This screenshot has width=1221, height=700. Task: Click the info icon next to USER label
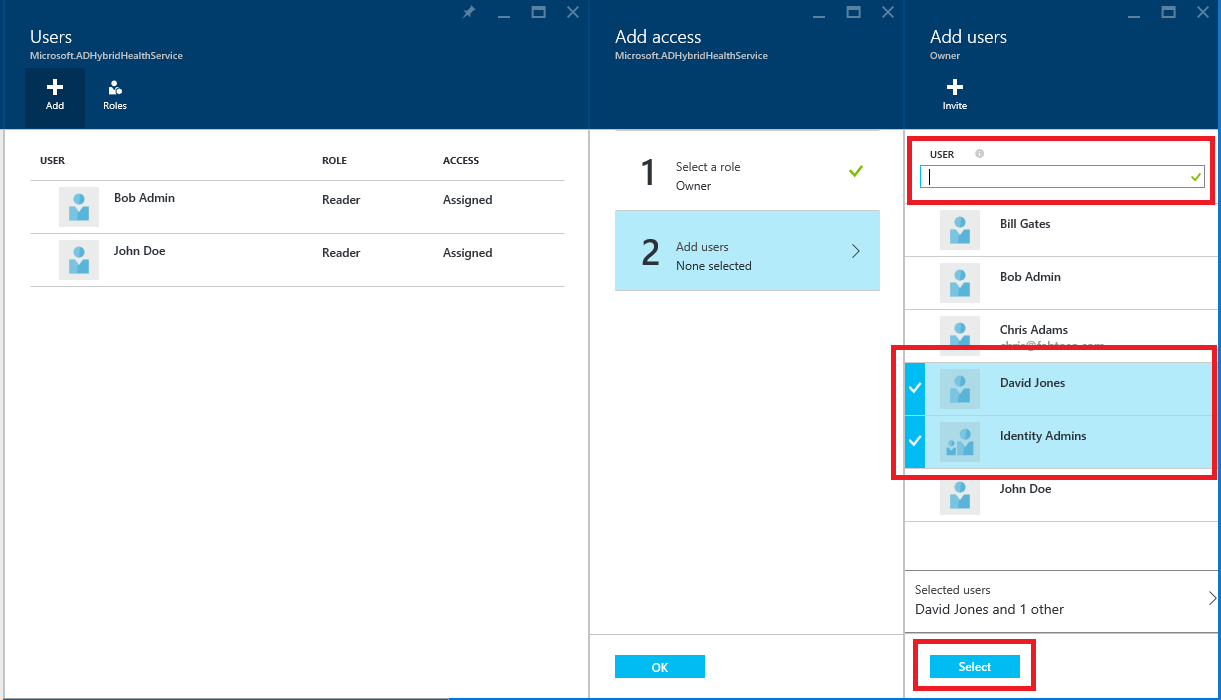[978, 153]
